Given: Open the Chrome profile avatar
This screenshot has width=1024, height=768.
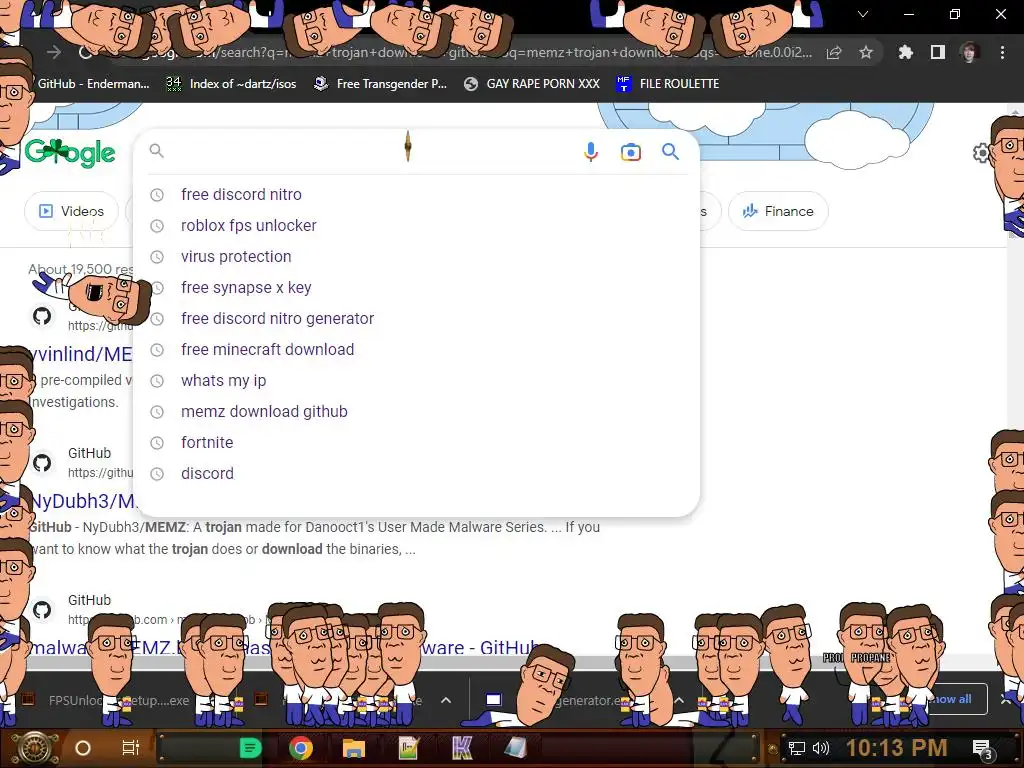Looking at the screenshot, I should point(969,52).
